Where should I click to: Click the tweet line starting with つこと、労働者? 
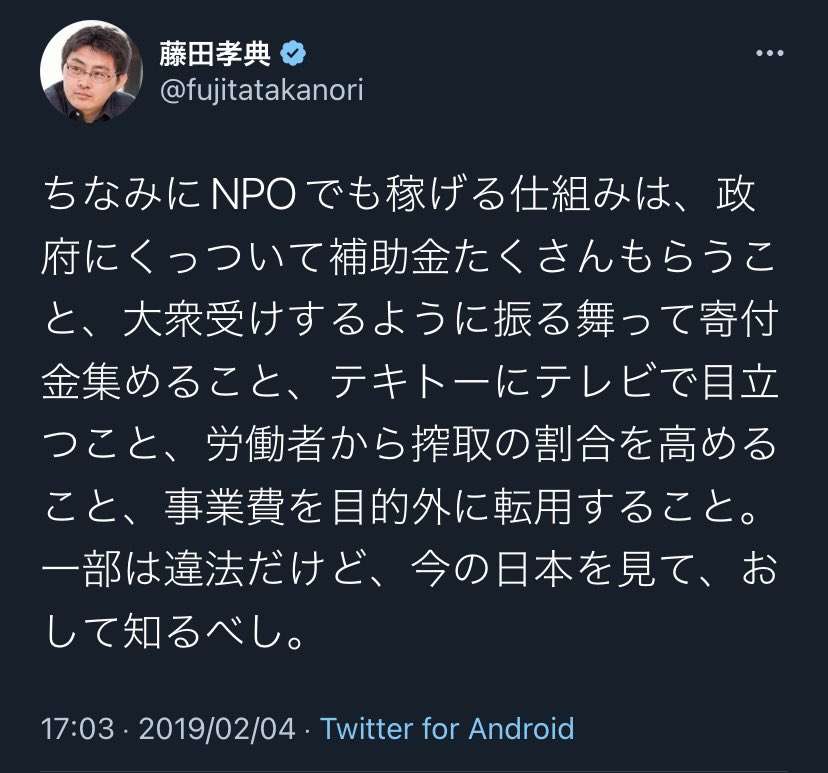point(410,444)
